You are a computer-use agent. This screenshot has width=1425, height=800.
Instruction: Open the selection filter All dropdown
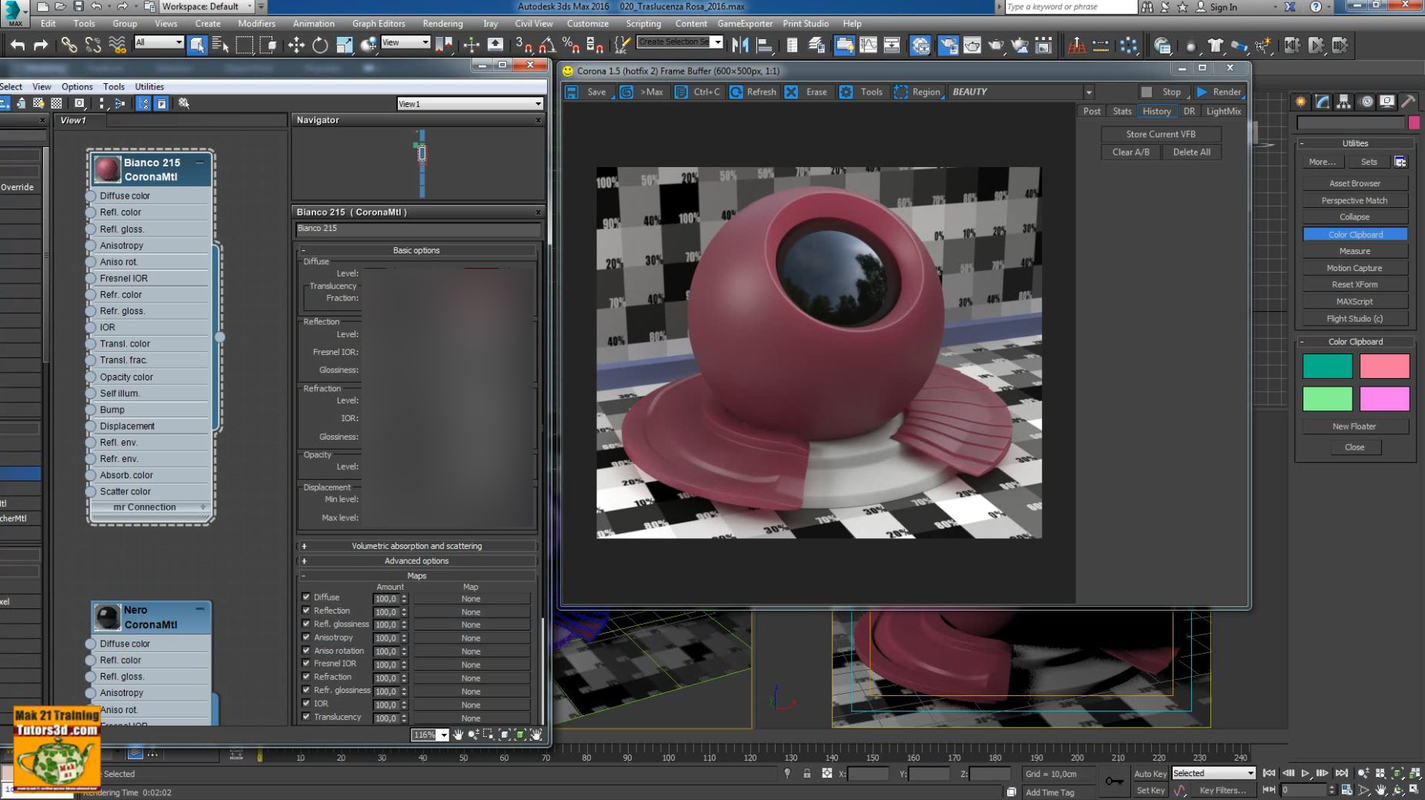tap(159, 43)
